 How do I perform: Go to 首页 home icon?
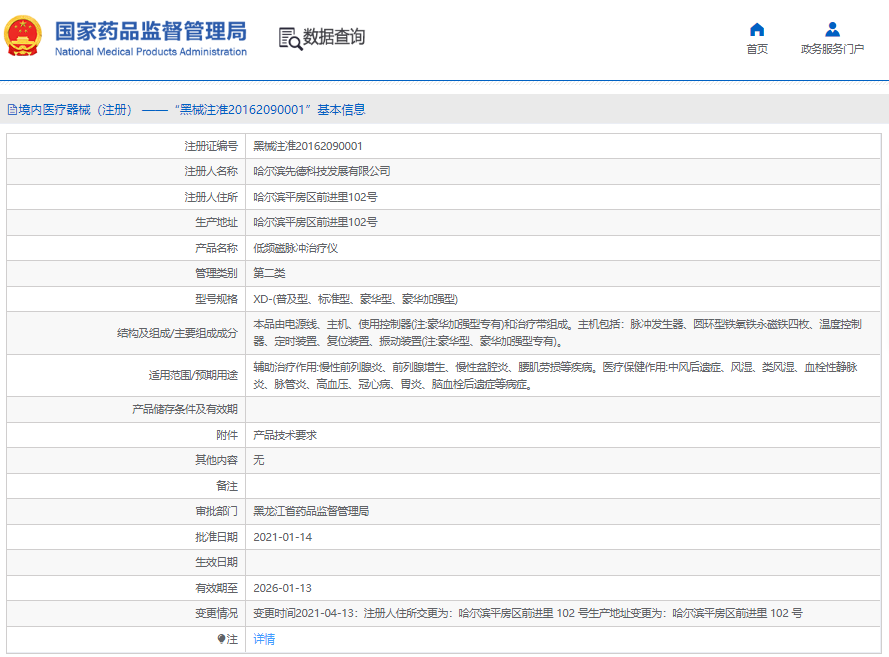[756, 29]
